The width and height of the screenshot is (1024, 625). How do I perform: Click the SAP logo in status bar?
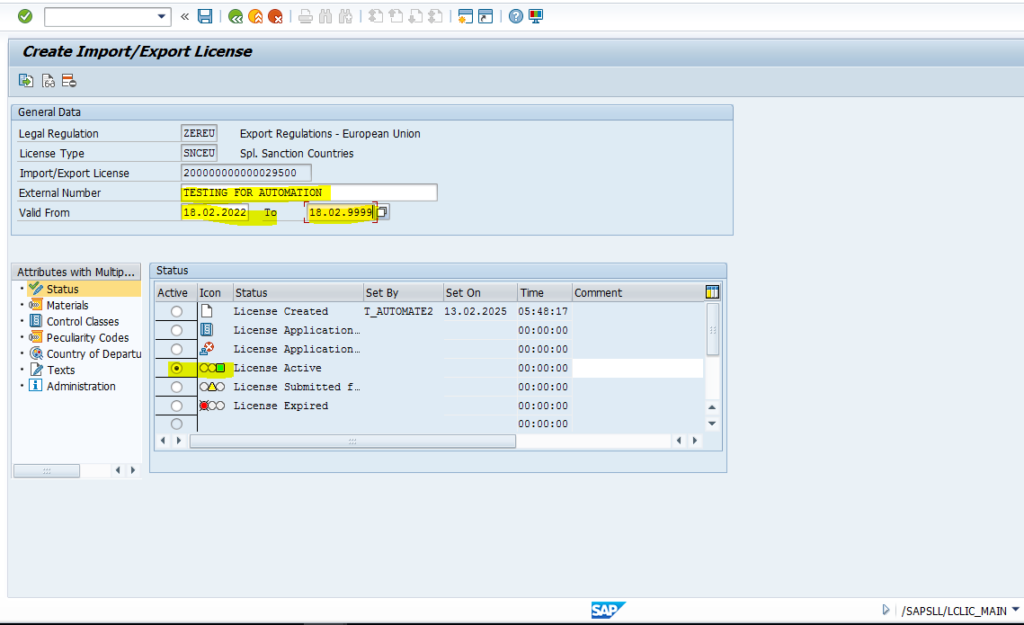point(608,610)
